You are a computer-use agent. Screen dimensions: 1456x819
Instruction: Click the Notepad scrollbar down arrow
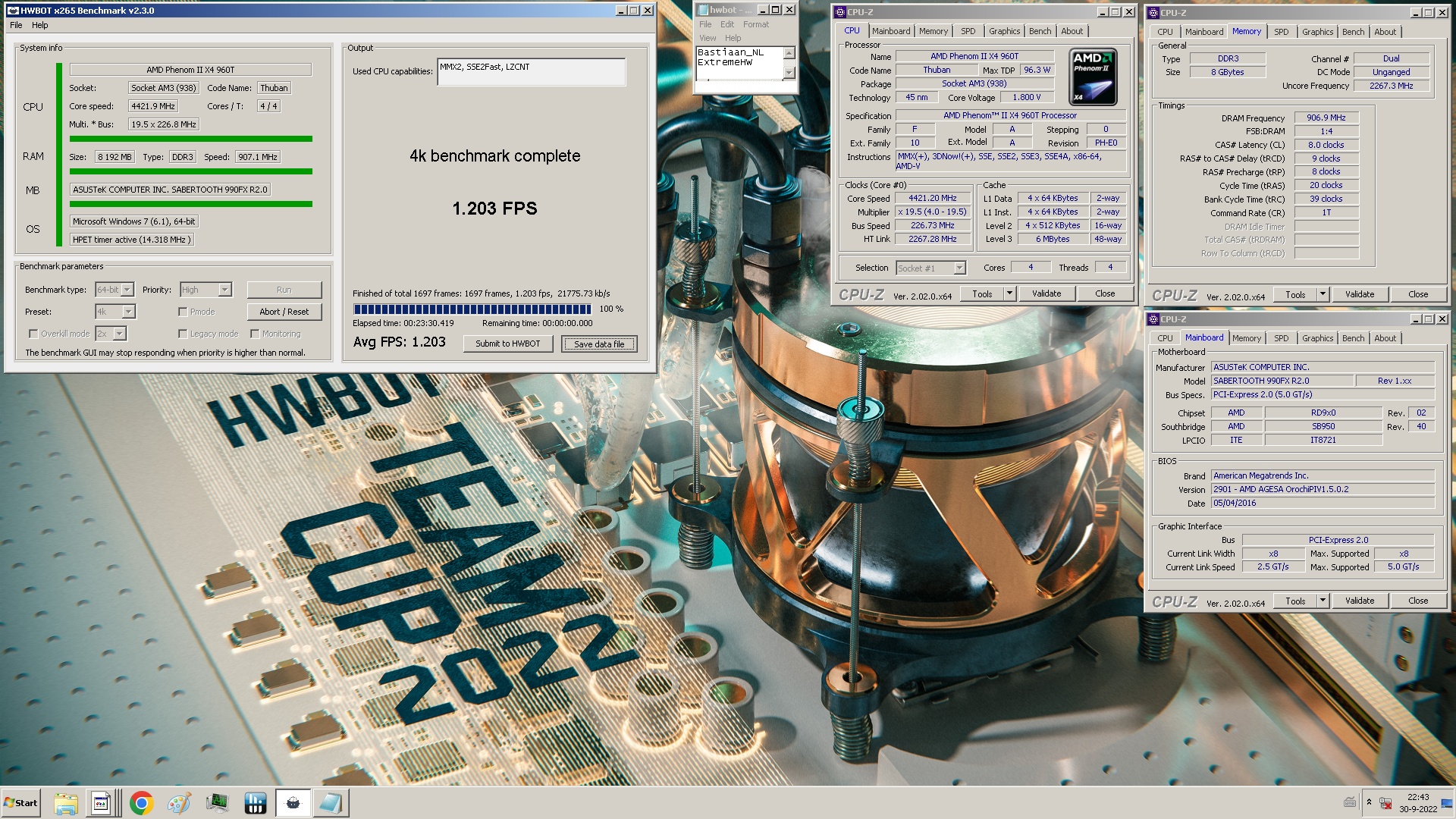pos(789,72)
